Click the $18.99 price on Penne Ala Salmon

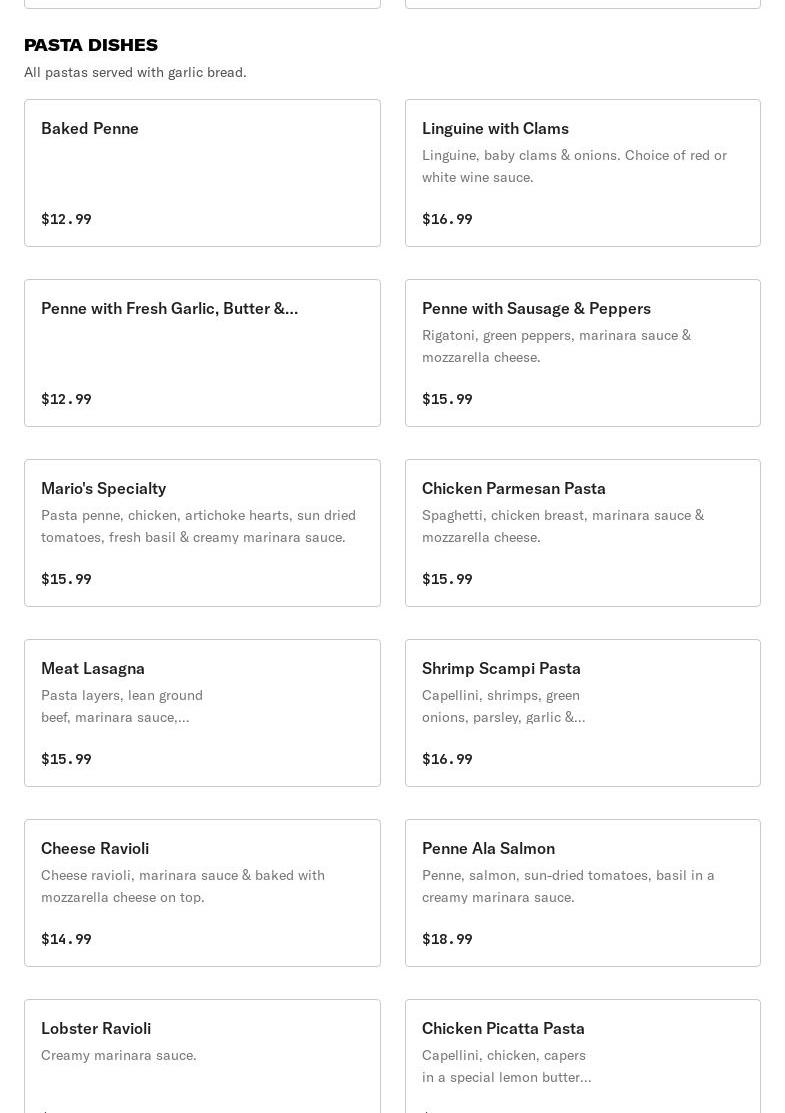click(x=447, y=939)
